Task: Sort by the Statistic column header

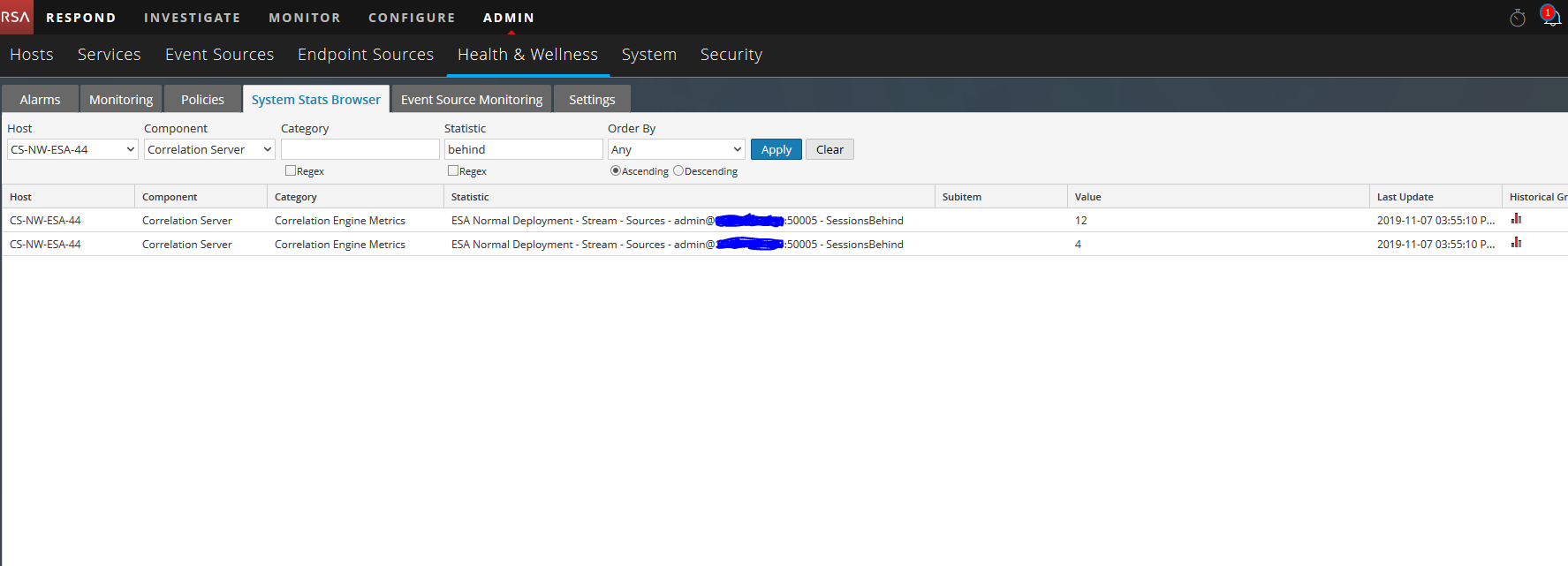Action: (689, 196)
